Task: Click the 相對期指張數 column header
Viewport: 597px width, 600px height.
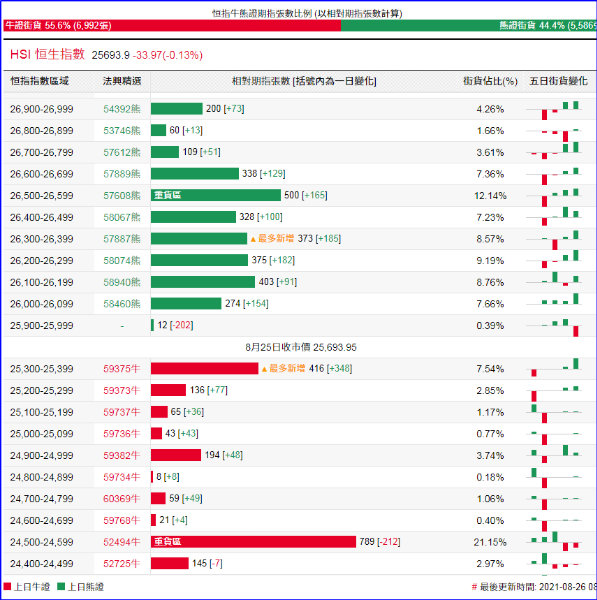Action: 304,81
